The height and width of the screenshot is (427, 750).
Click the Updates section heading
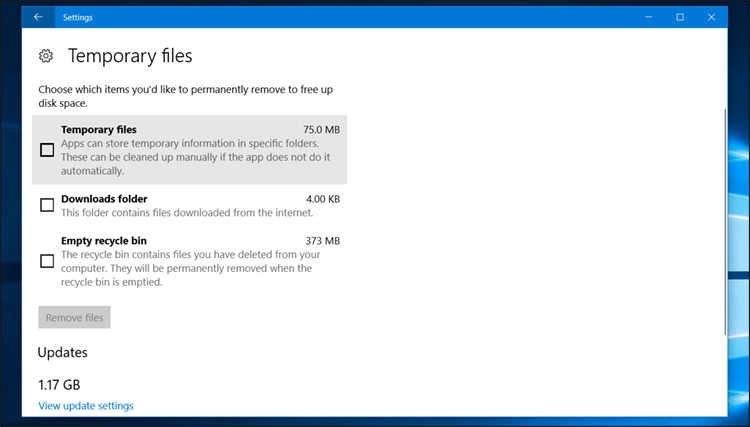[63, 352]
